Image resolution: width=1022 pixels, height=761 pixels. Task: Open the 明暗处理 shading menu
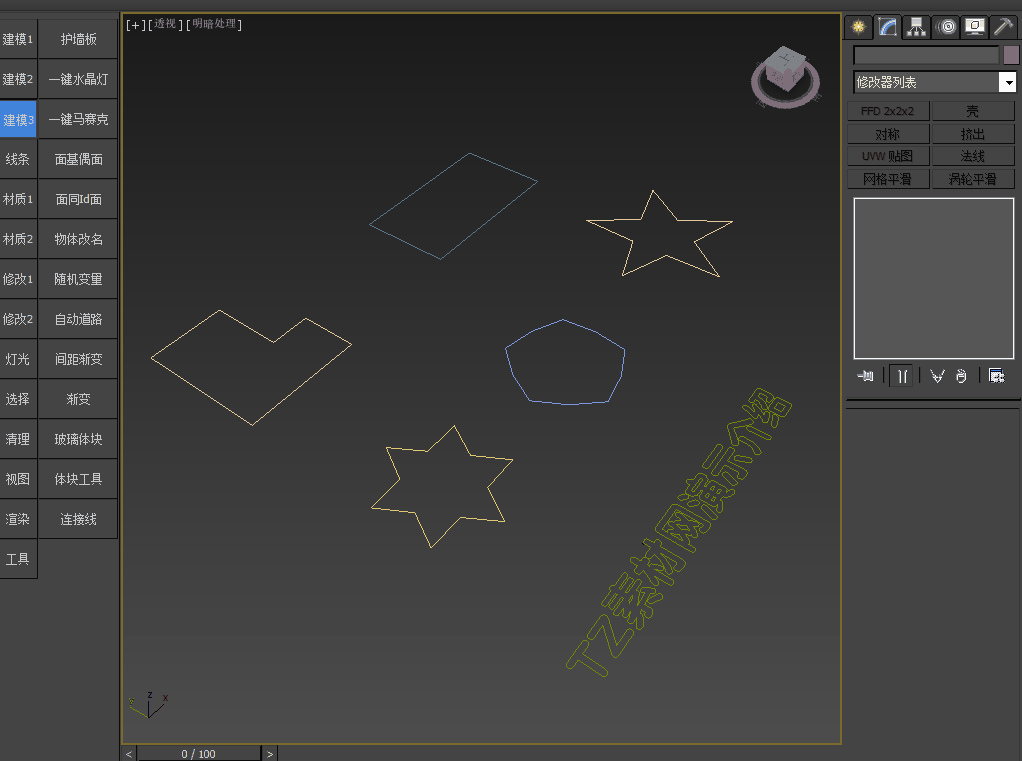[215, 25]
